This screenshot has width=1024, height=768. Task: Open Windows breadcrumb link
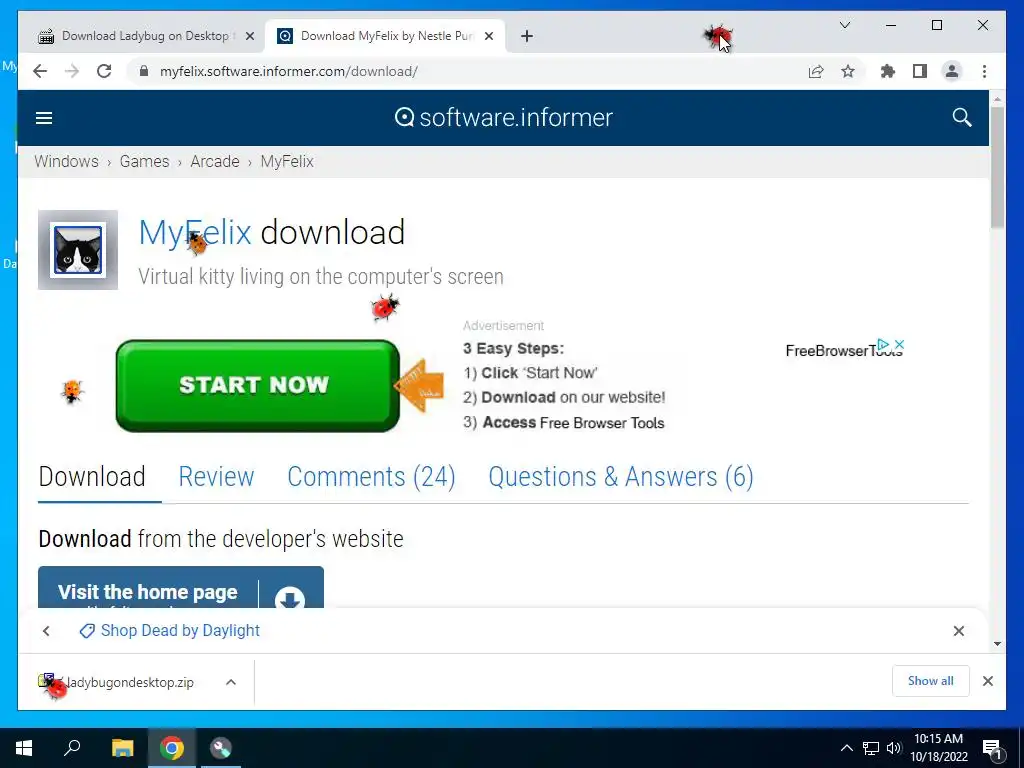click(66, 161)
